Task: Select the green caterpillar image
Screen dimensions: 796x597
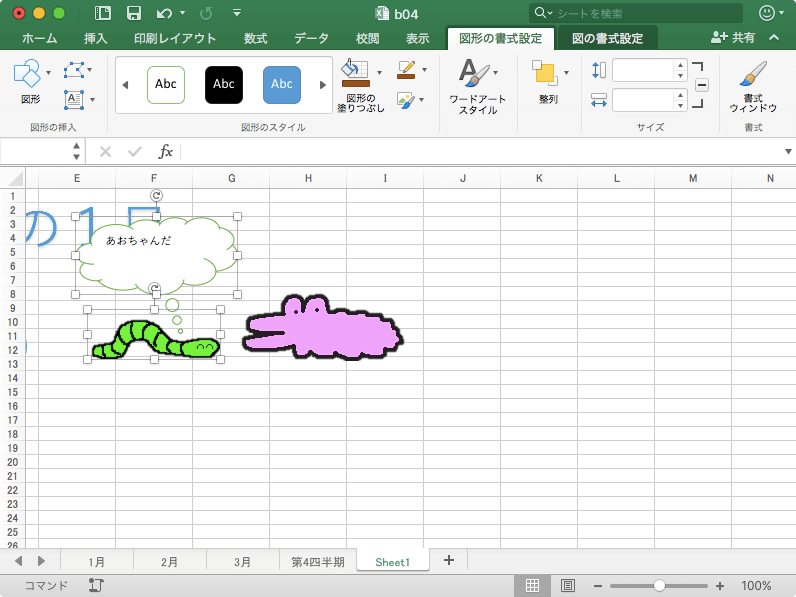Action: pyautogui.click(x=155, y=339)
